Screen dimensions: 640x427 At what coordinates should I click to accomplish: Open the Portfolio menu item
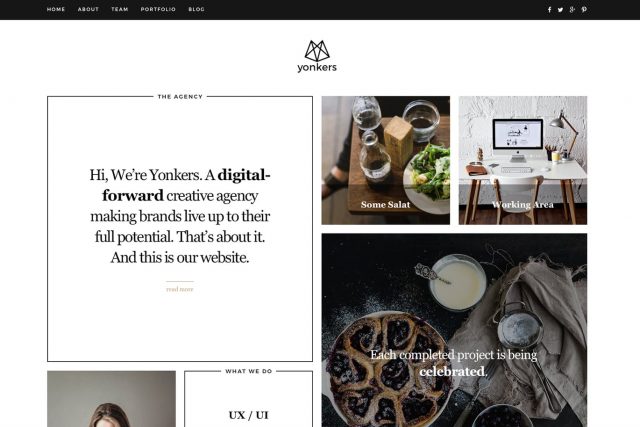[158, 9]
